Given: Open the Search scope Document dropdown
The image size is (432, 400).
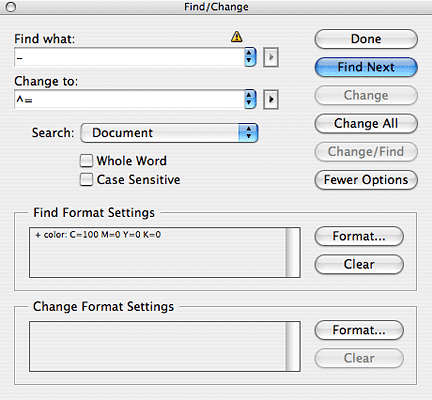Looking at the screenshot, I should pos(169,133).
